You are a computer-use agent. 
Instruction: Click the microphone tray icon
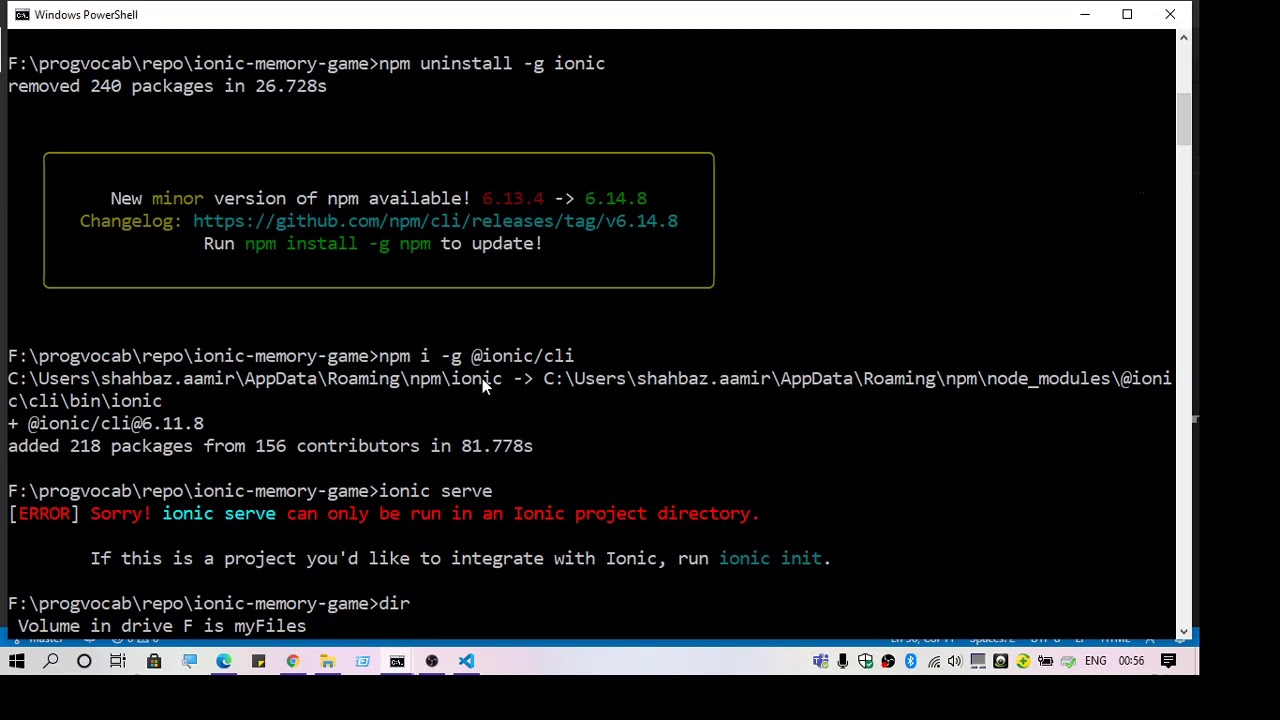pyautogui.click(x=843, y=661)
